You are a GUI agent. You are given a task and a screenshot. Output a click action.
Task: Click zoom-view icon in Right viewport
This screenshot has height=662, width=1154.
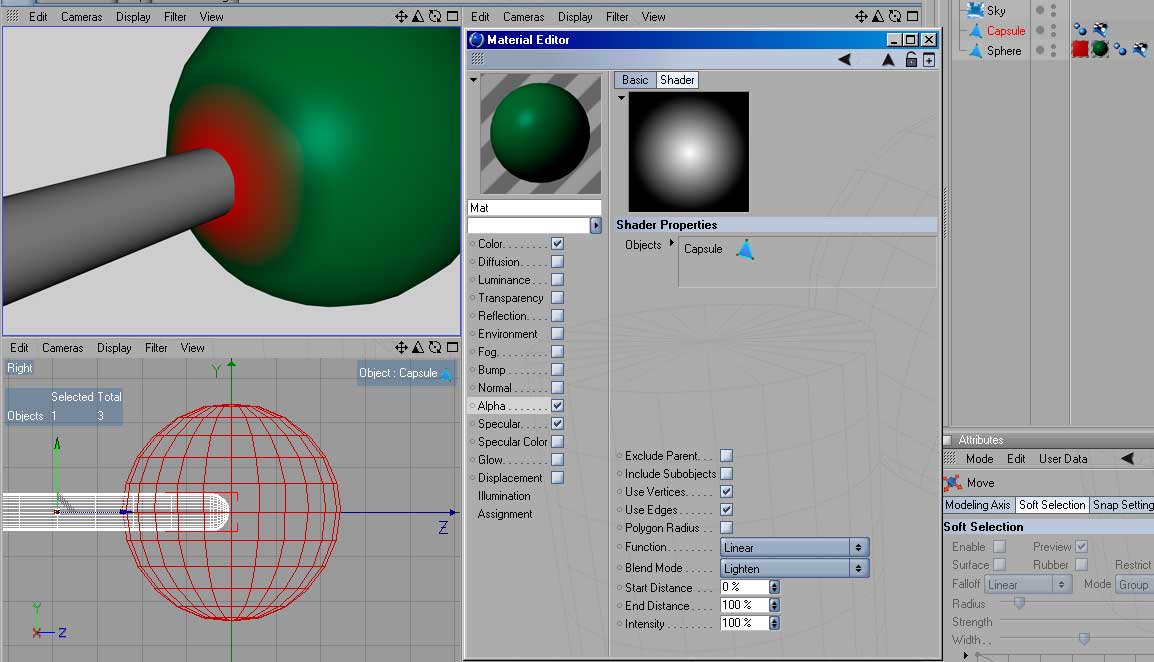click(x=418, y=347)
